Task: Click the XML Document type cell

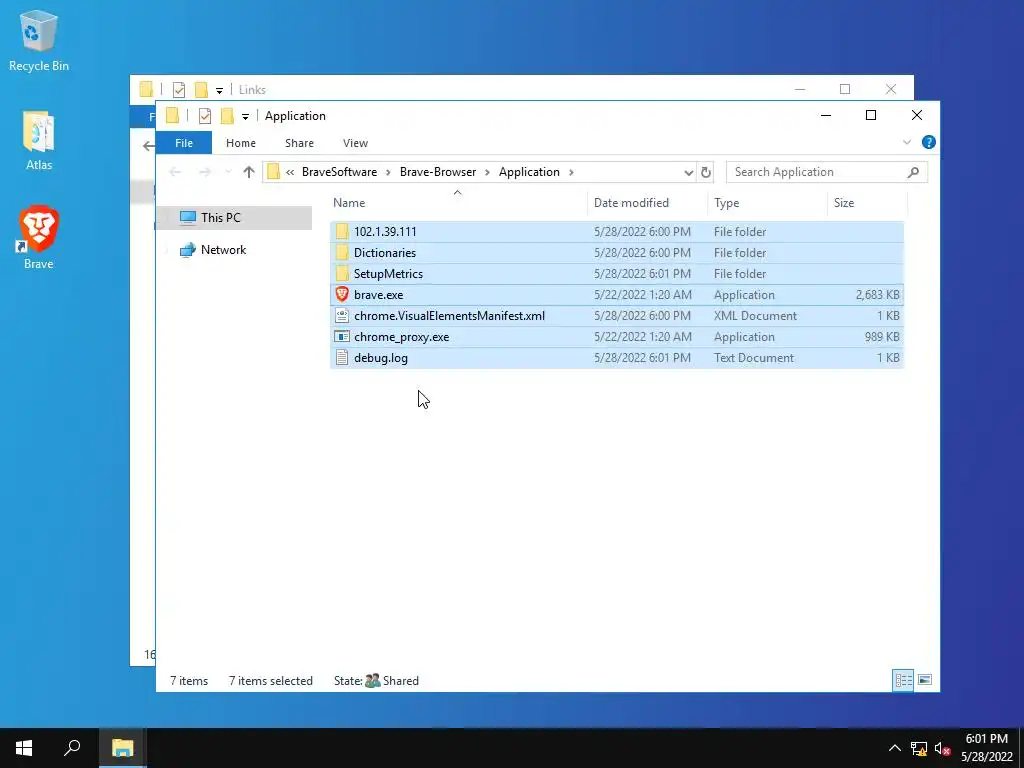Action: [x=755, y=316]
